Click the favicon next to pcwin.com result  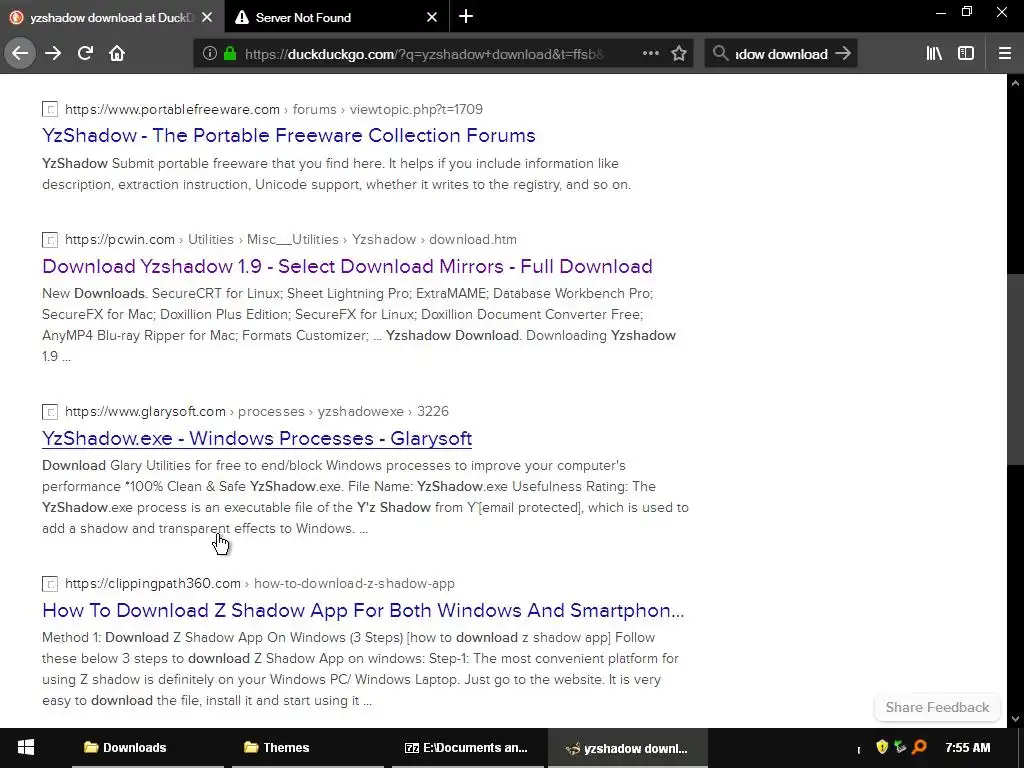(x=50, y=240)
